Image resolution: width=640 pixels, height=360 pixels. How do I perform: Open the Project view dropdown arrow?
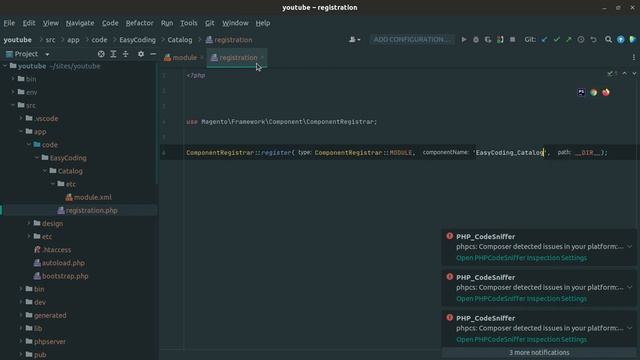pyautogui.click(x=47, y=54)
